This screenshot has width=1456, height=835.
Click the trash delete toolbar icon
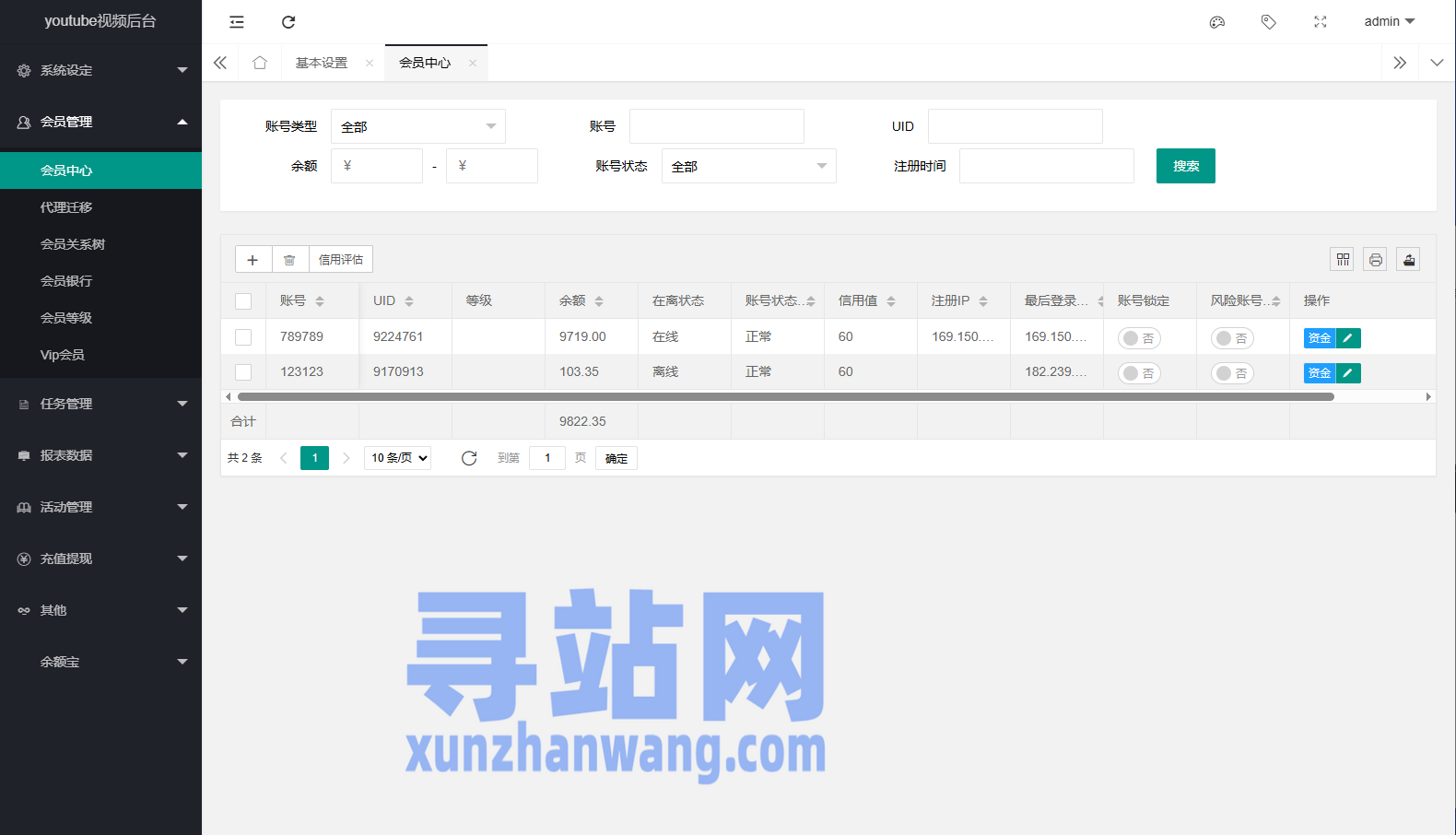[289, 260]
